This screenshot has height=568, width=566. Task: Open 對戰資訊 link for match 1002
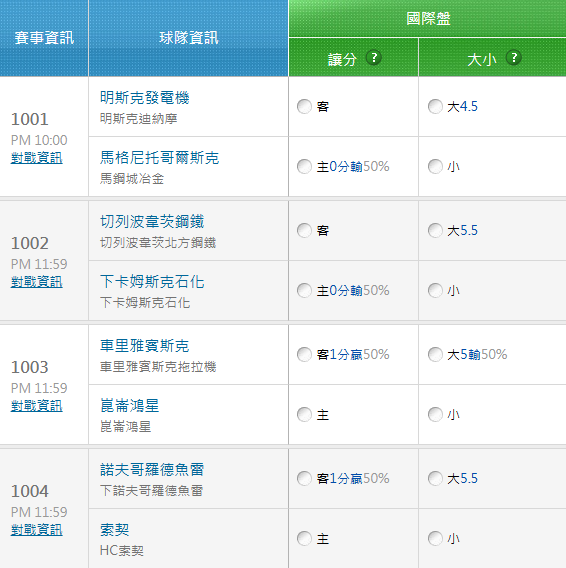coord(37,282)
